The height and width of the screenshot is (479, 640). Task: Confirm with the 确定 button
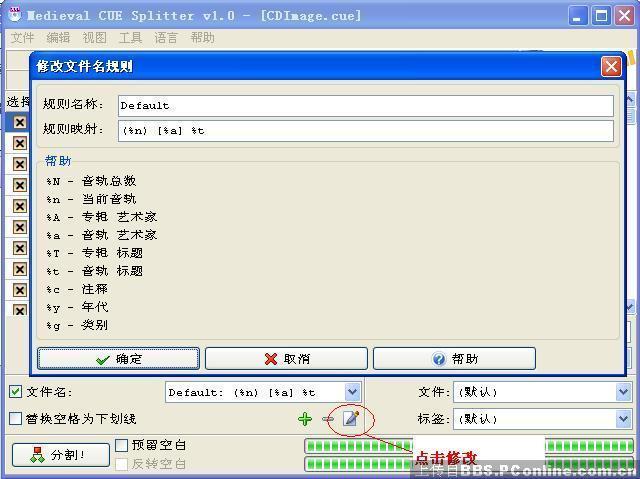118,359
